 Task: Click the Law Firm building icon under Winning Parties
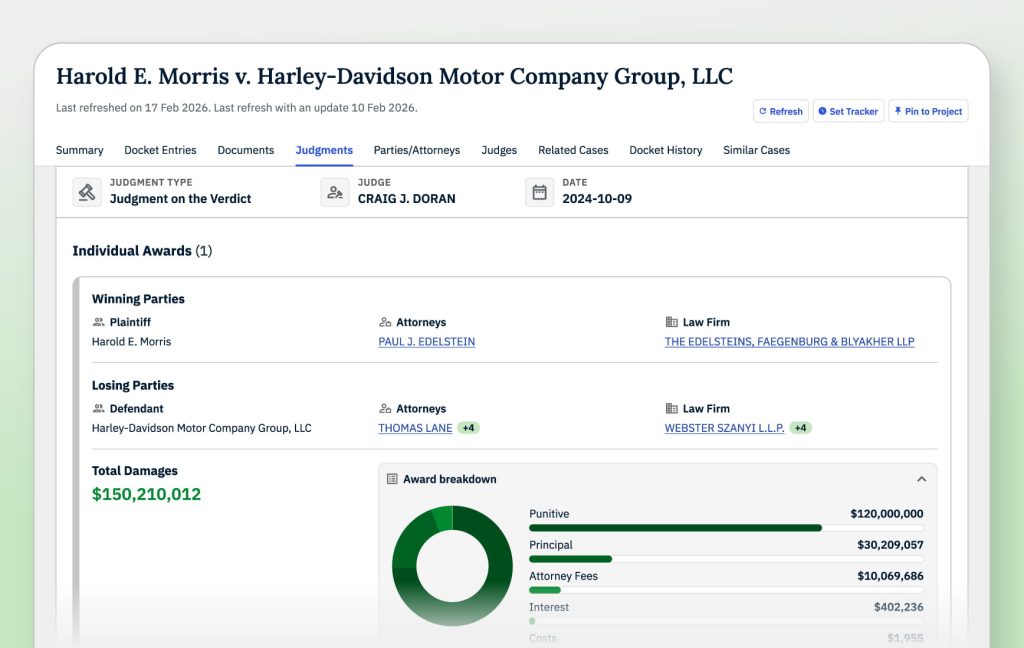click(x=671, y=323)
